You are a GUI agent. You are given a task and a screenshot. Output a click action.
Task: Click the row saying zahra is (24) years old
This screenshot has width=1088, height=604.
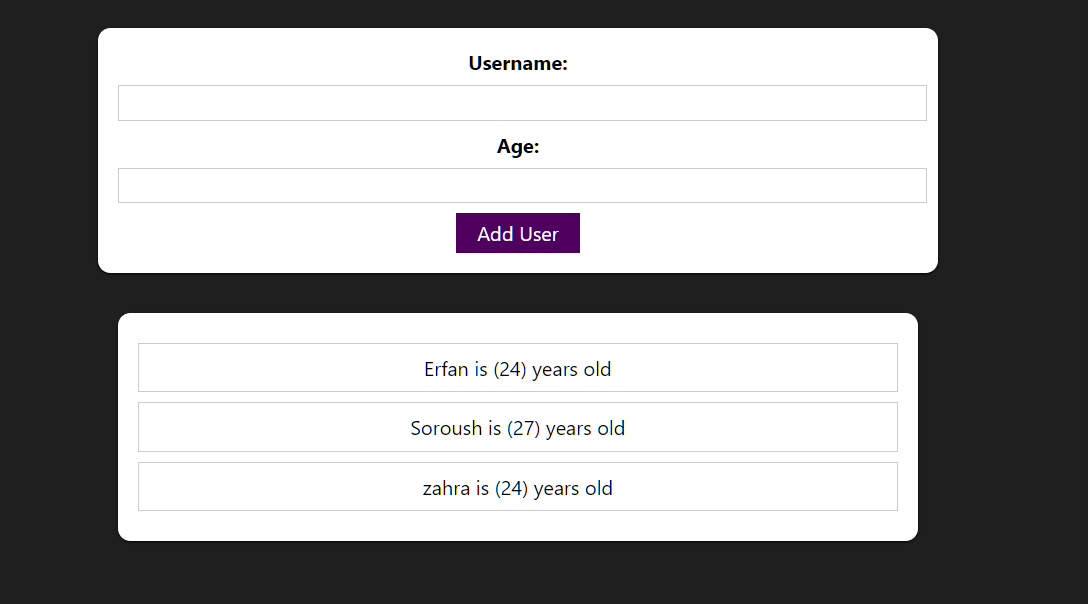pos(517,487)
